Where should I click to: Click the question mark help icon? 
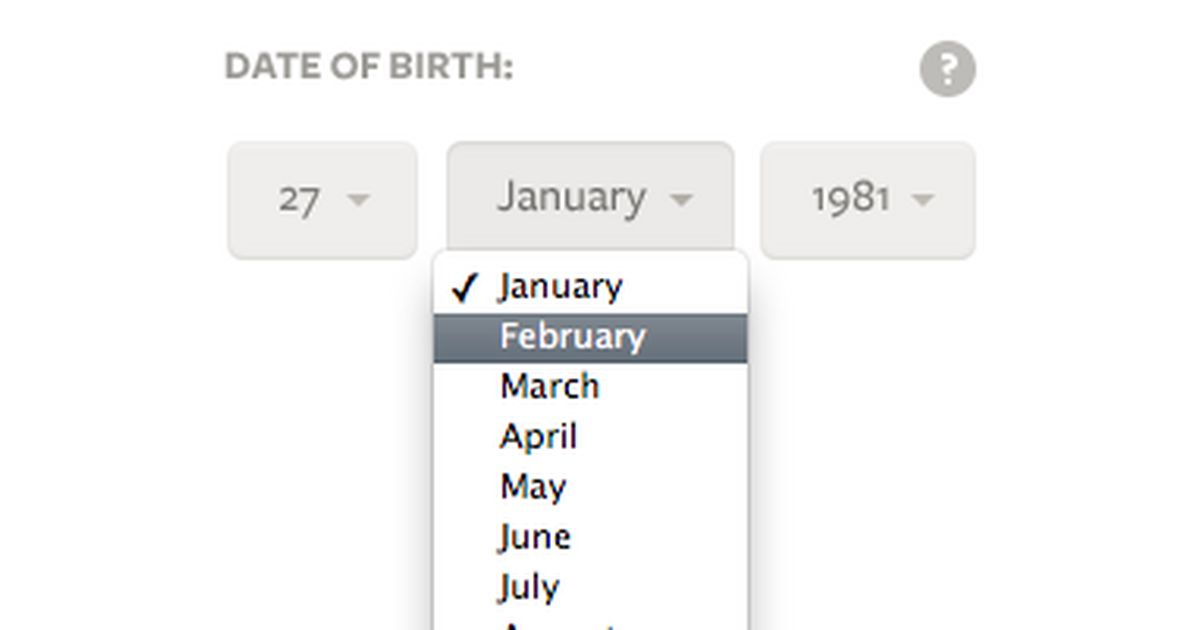coord(947,70)
